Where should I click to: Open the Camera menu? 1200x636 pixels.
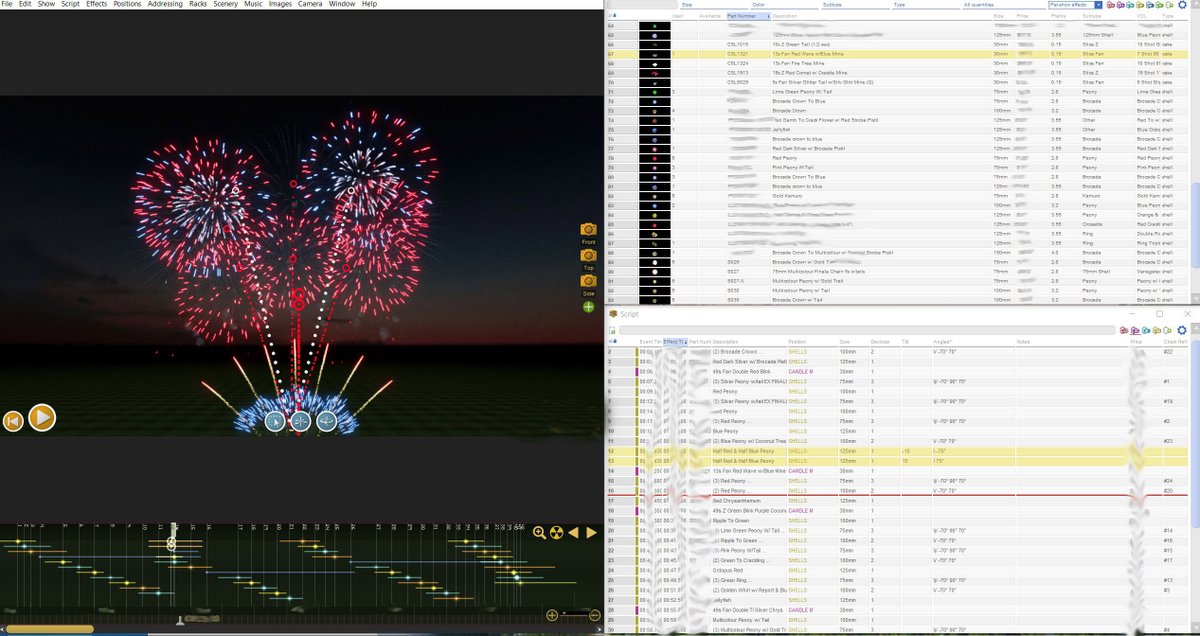pos(308,4)
